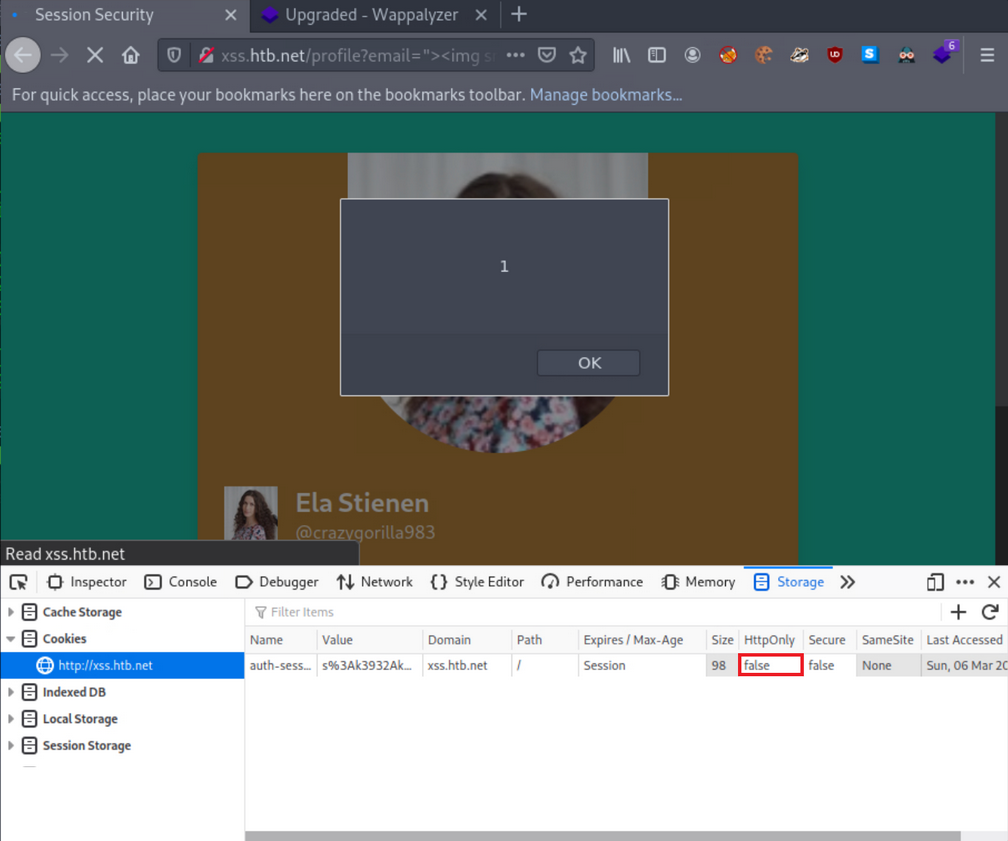
Task: Expand the Indexed DB storage section
Action: coord(10,691)
